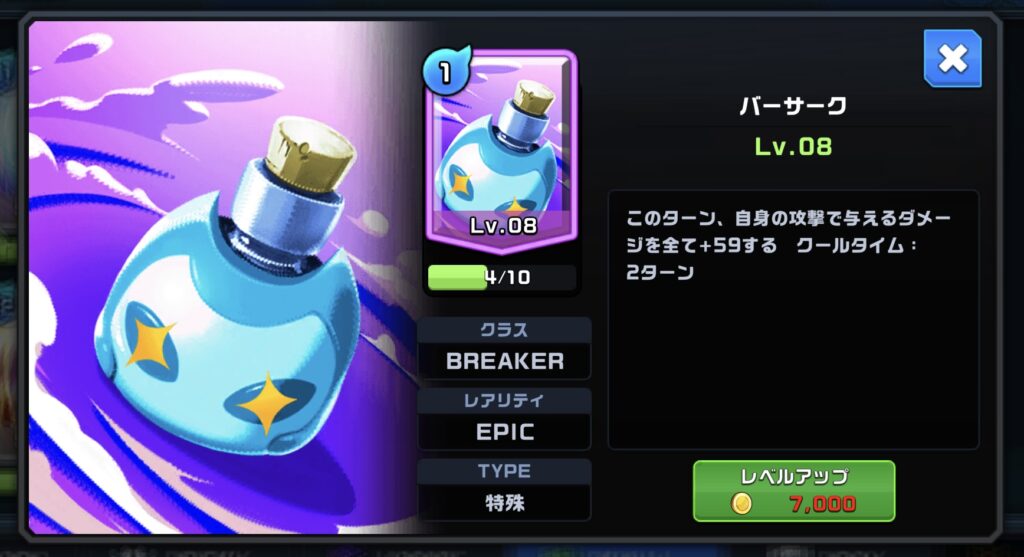Click the blue cost 1 badge
This screenshot has width=1024, height=557.
pos(446,71)
